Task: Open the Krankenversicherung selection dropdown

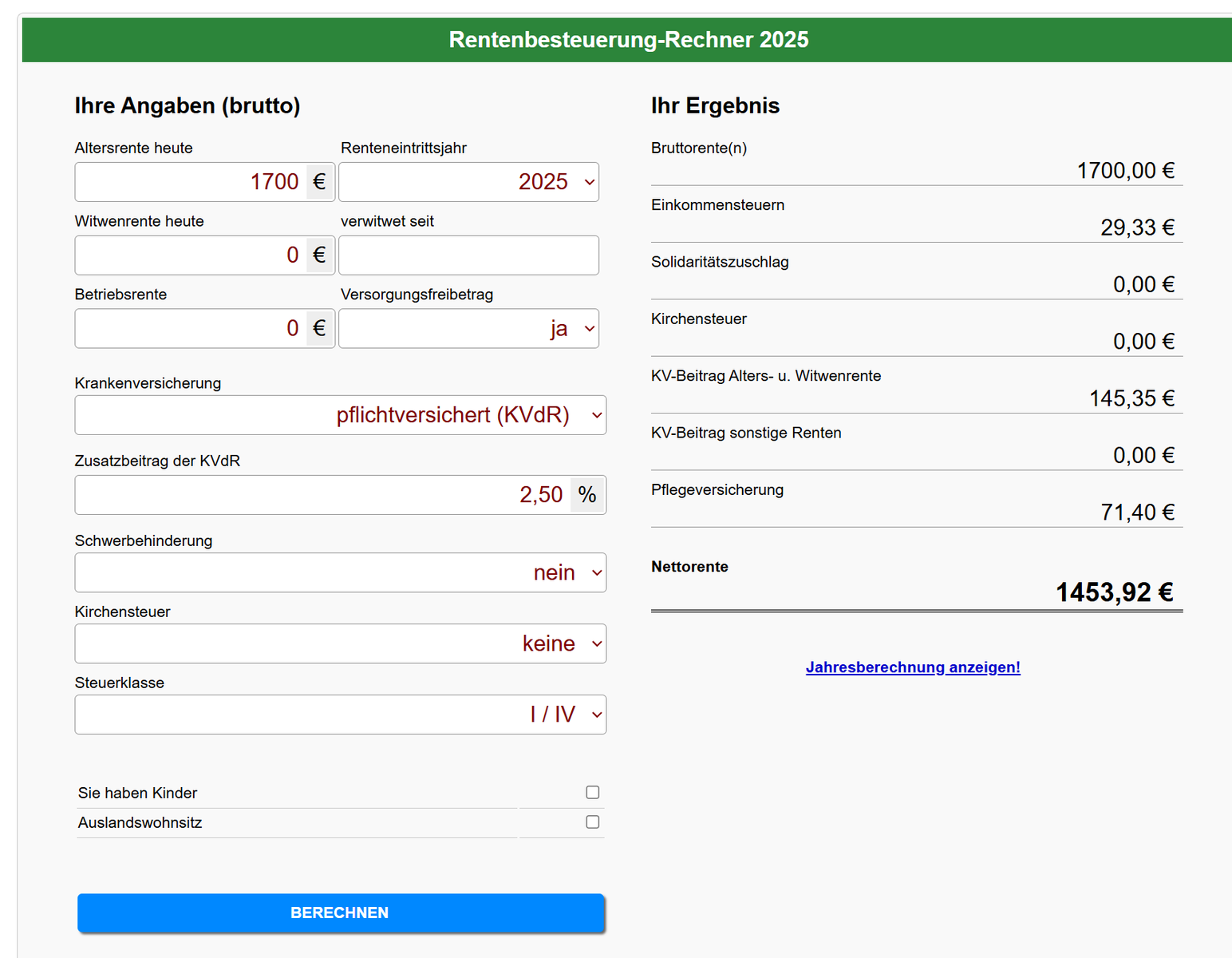Action: (x=341, y=415)
